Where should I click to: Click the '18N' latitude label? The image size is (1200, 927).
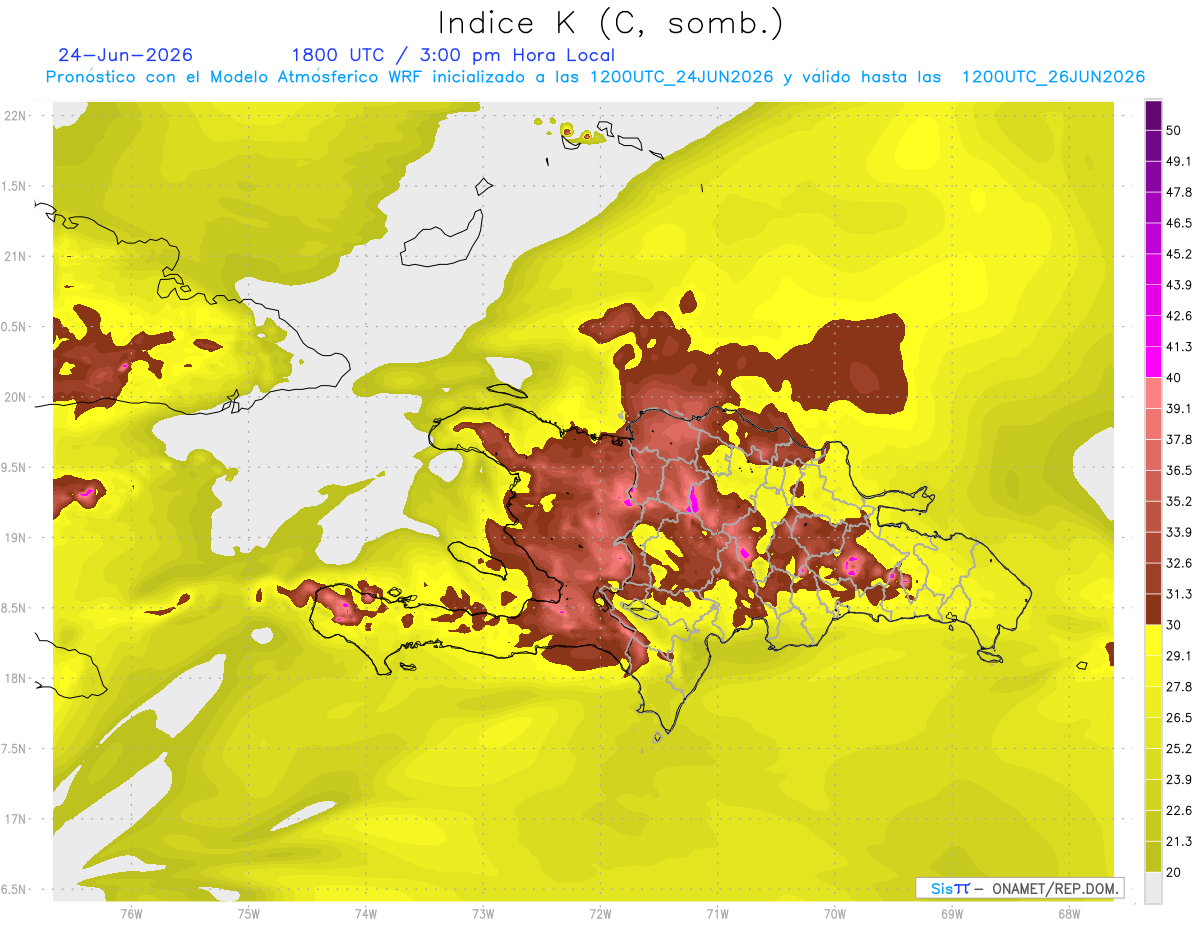point(17,678)
